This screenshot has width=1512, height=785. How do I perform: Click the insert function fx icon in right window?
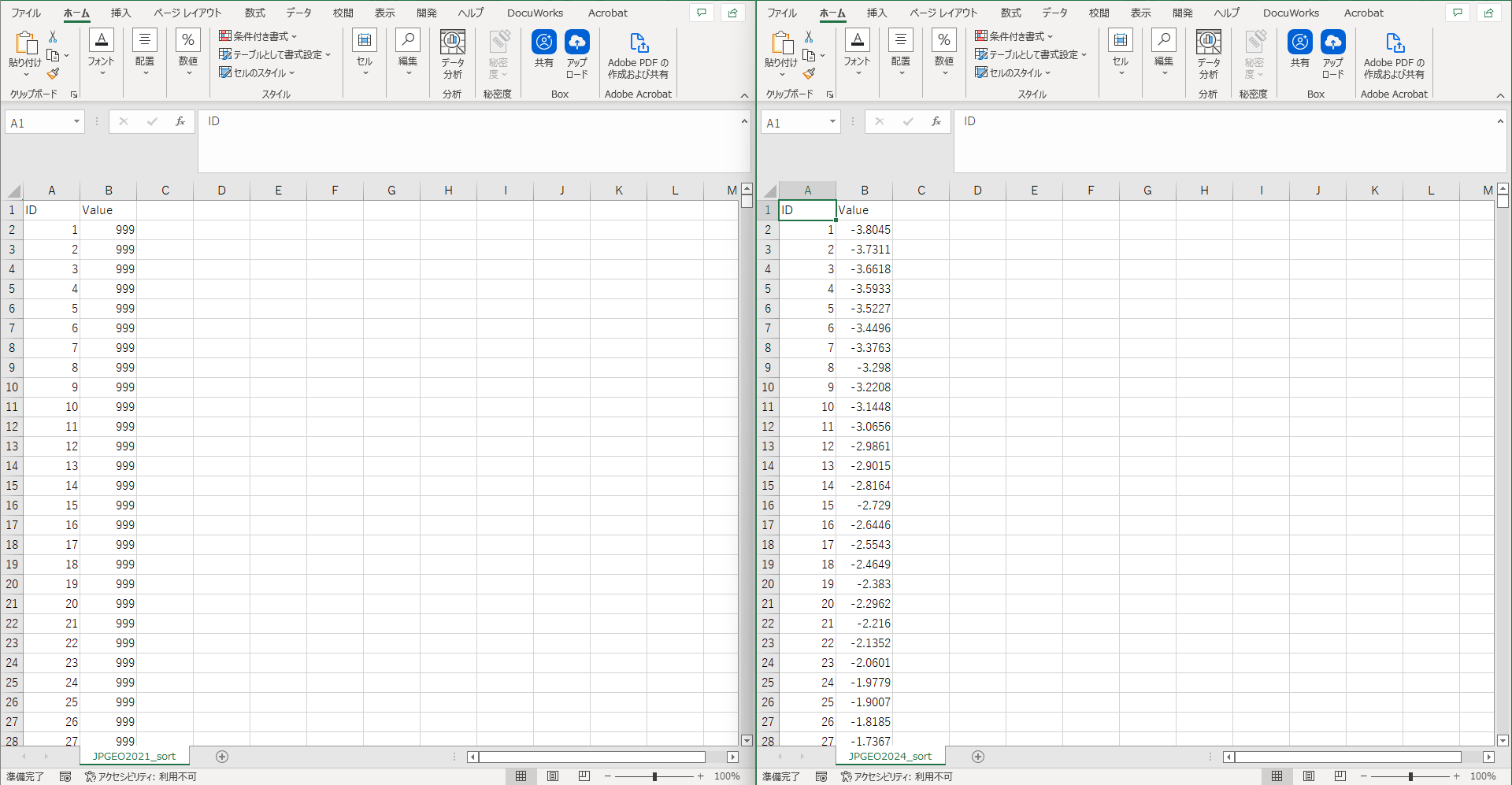coord(936,122)
